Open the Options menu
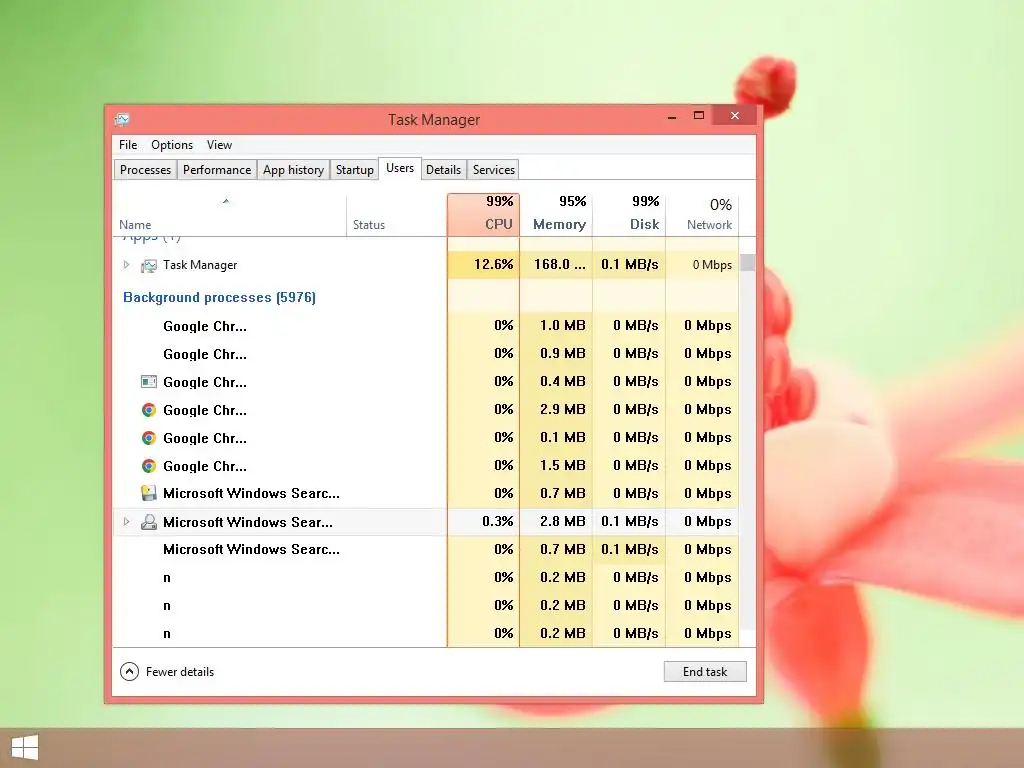This screenshot has height=768, width=1024. point(172,145)
